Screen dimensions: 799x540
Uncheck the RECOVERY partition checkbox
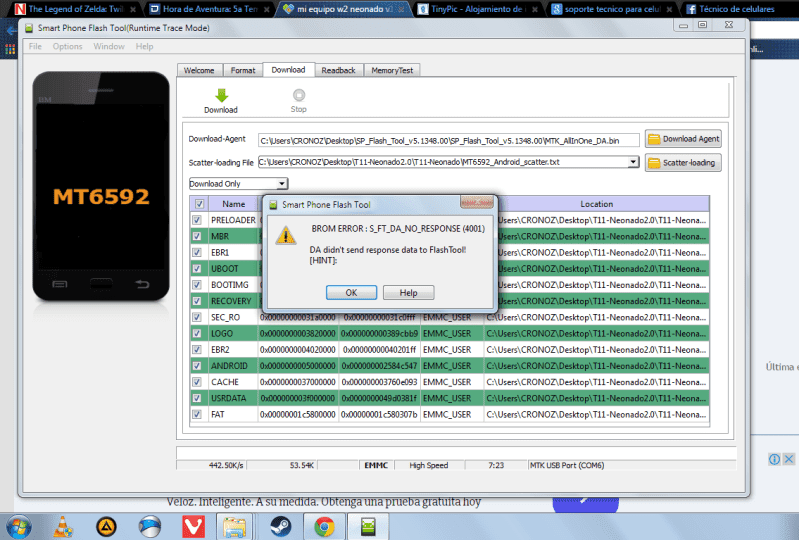coord(197,301)
